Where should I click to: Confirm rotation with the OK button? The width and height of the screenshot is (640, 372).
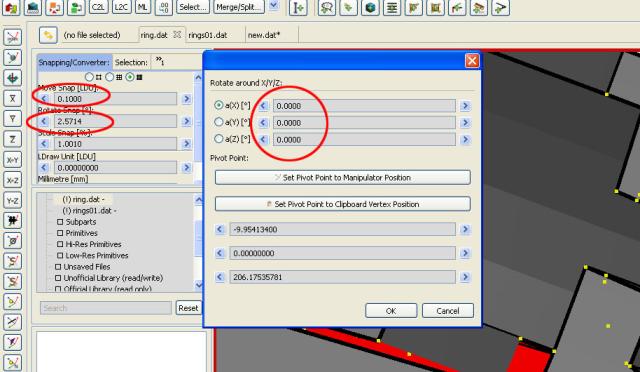click(x=391, y=311)
